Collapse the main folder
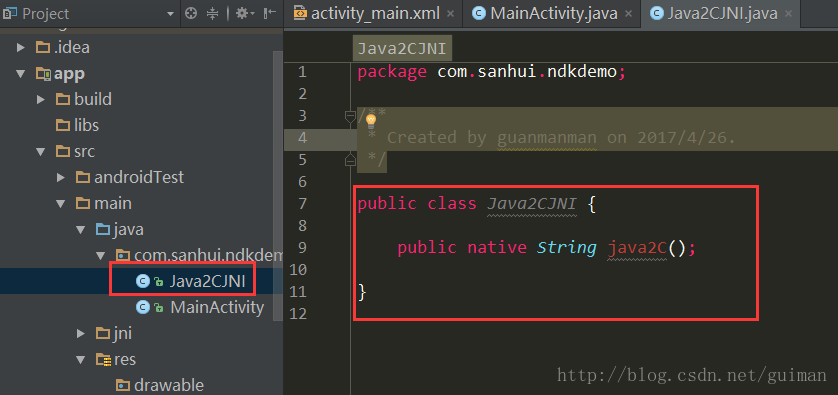 pos(60,204)
